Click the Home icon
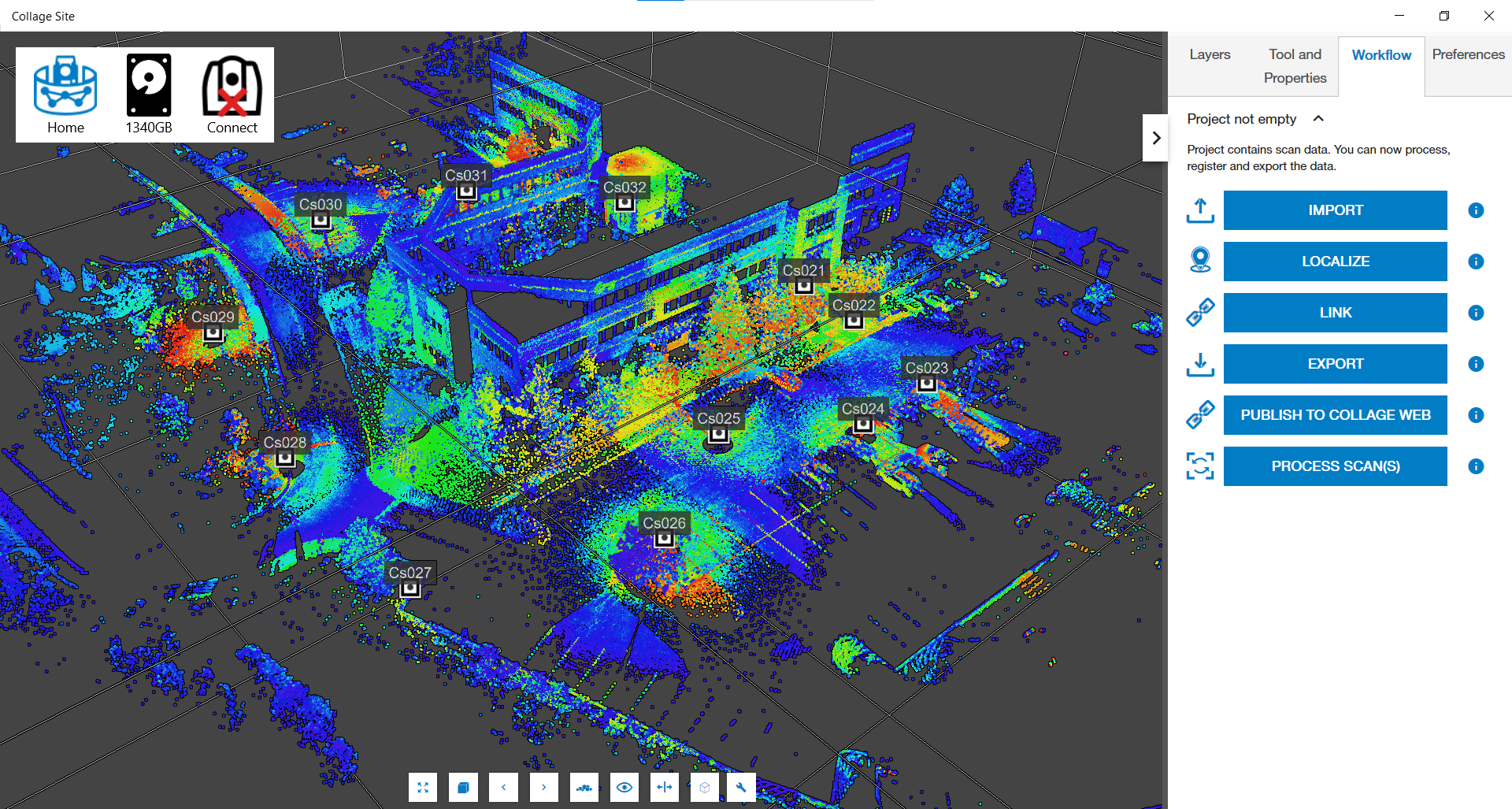This screenshot has height=809, width=1512. (x=65, y=95)
